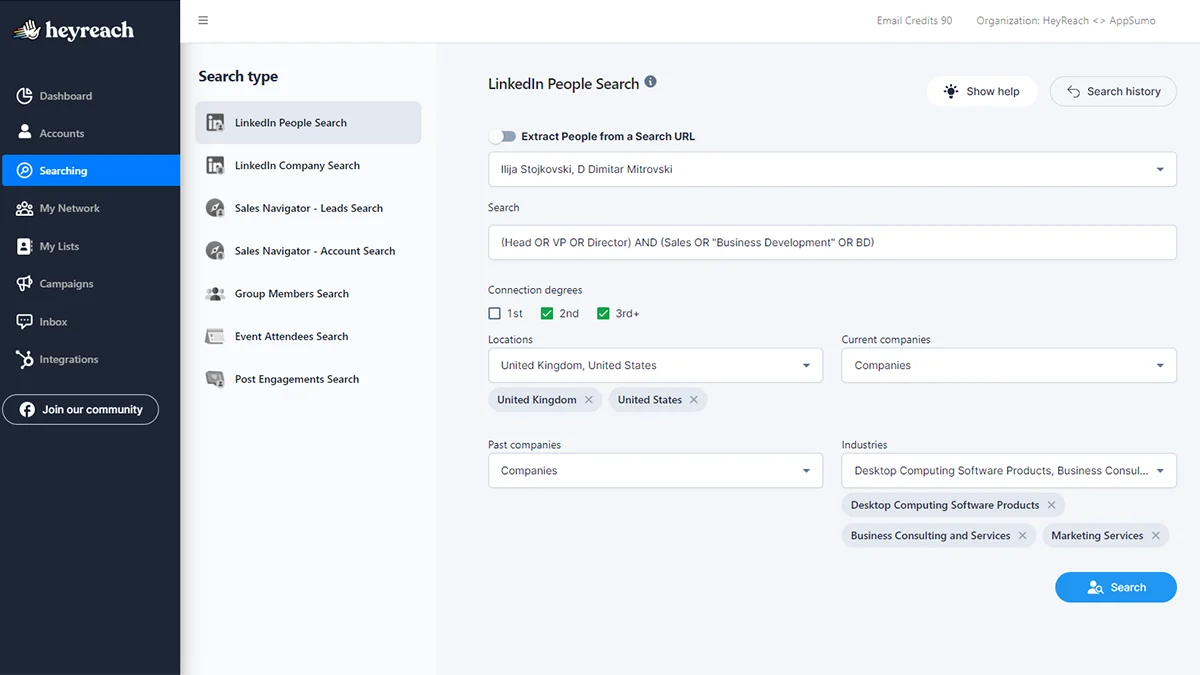The width and height of the screenshot is (1200, 675).
Task: Click the heyreach logo
Action: click(x=73, y=30)
